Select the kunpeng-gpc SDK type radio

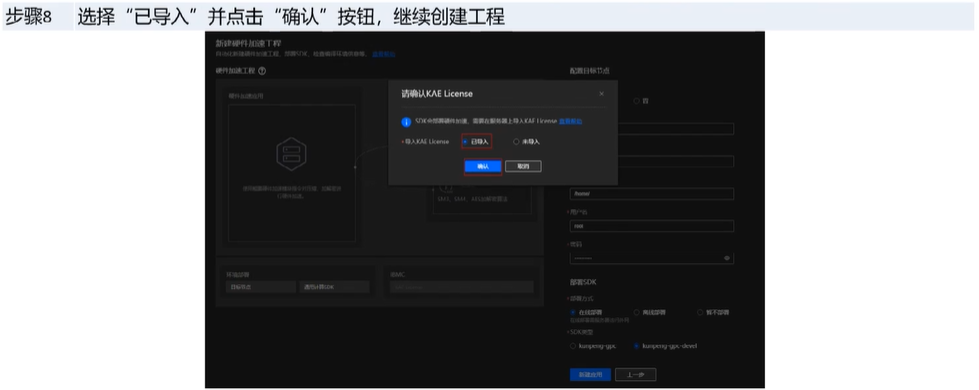click(x=573, y=346)
